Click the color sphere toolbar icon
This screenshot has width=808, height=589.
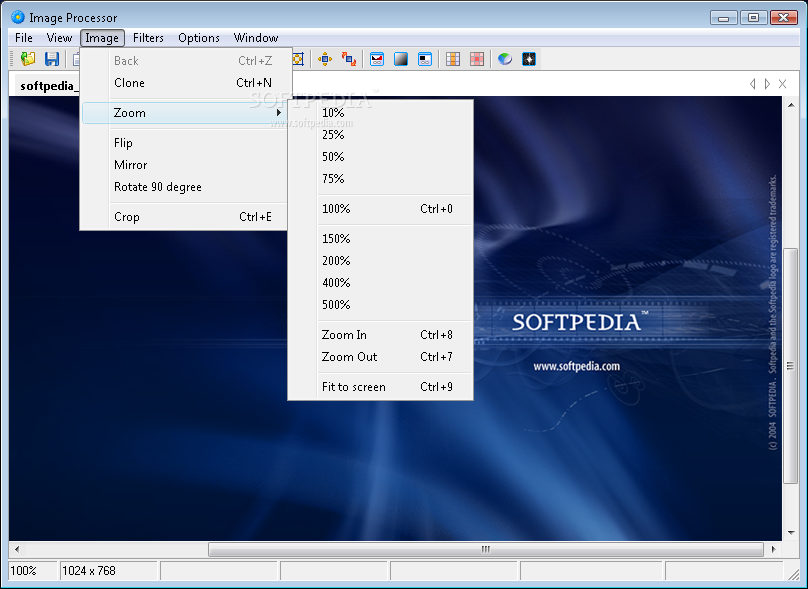point(505,59)
